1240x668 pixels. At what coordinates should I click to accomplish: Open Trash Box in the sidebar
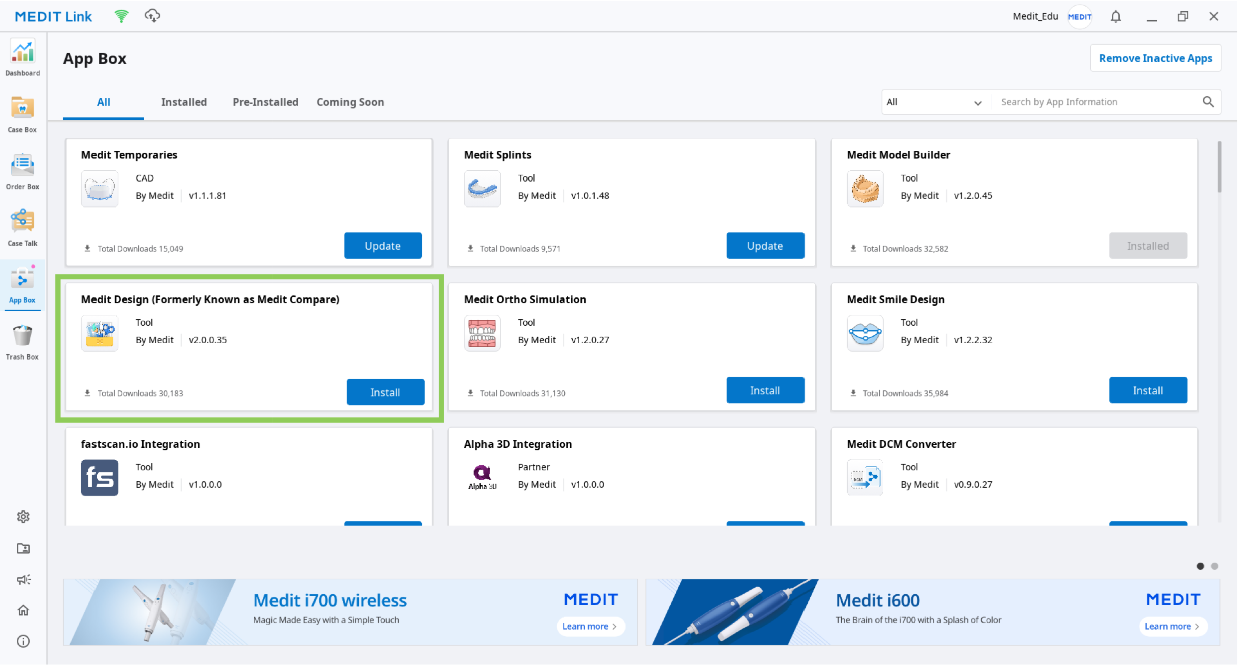coord(22,341)
